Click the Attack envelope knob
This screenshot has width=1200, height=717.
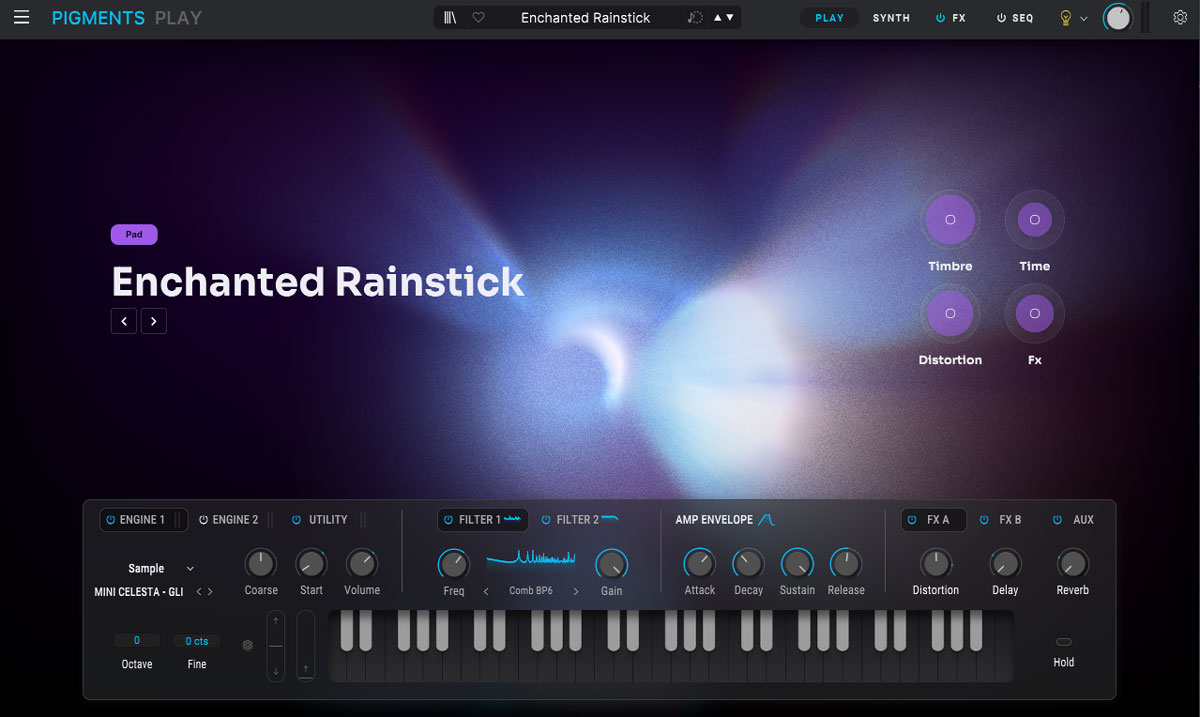point(699,564)
